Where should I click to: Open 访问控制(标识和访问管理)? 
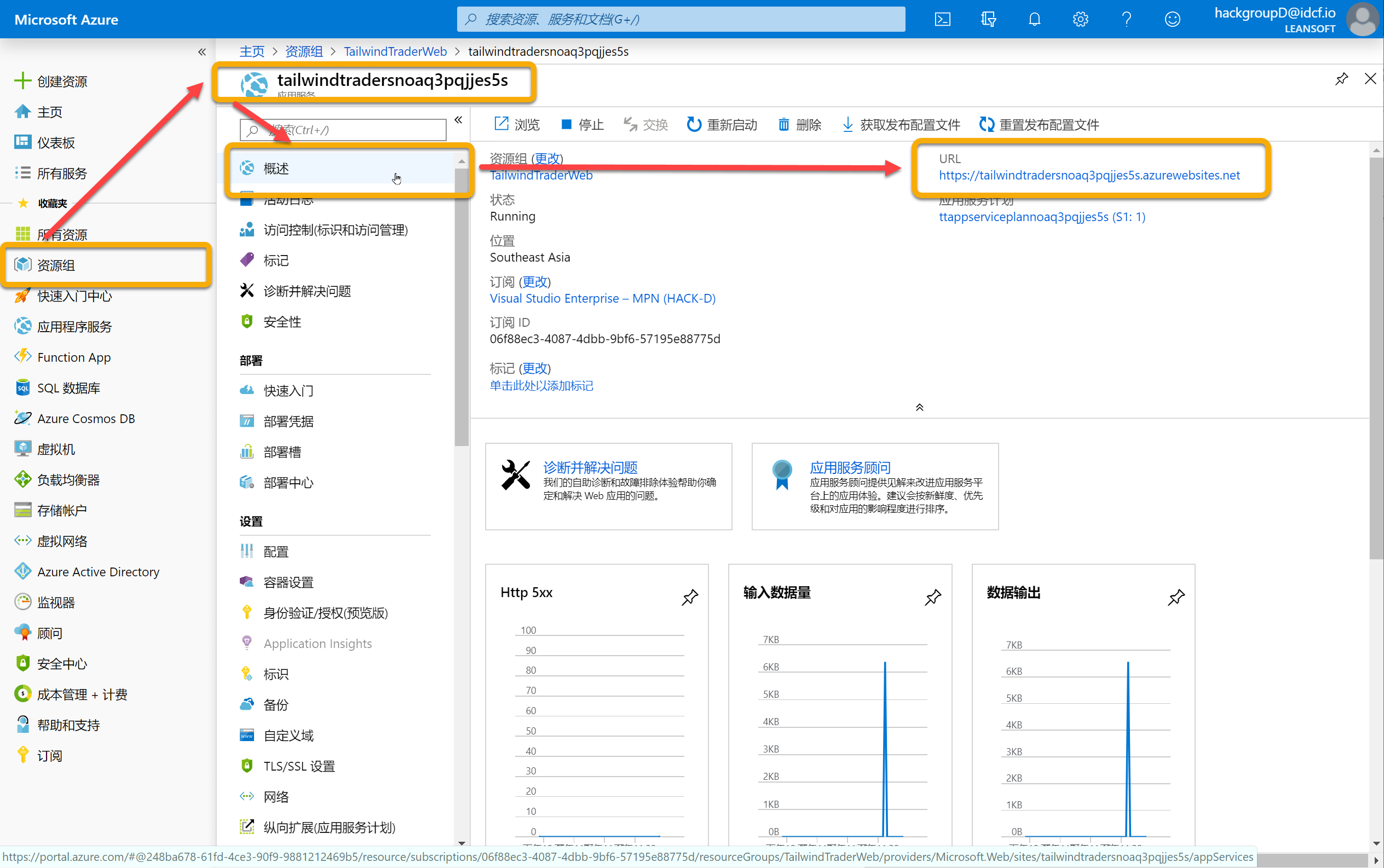point(324,230)
